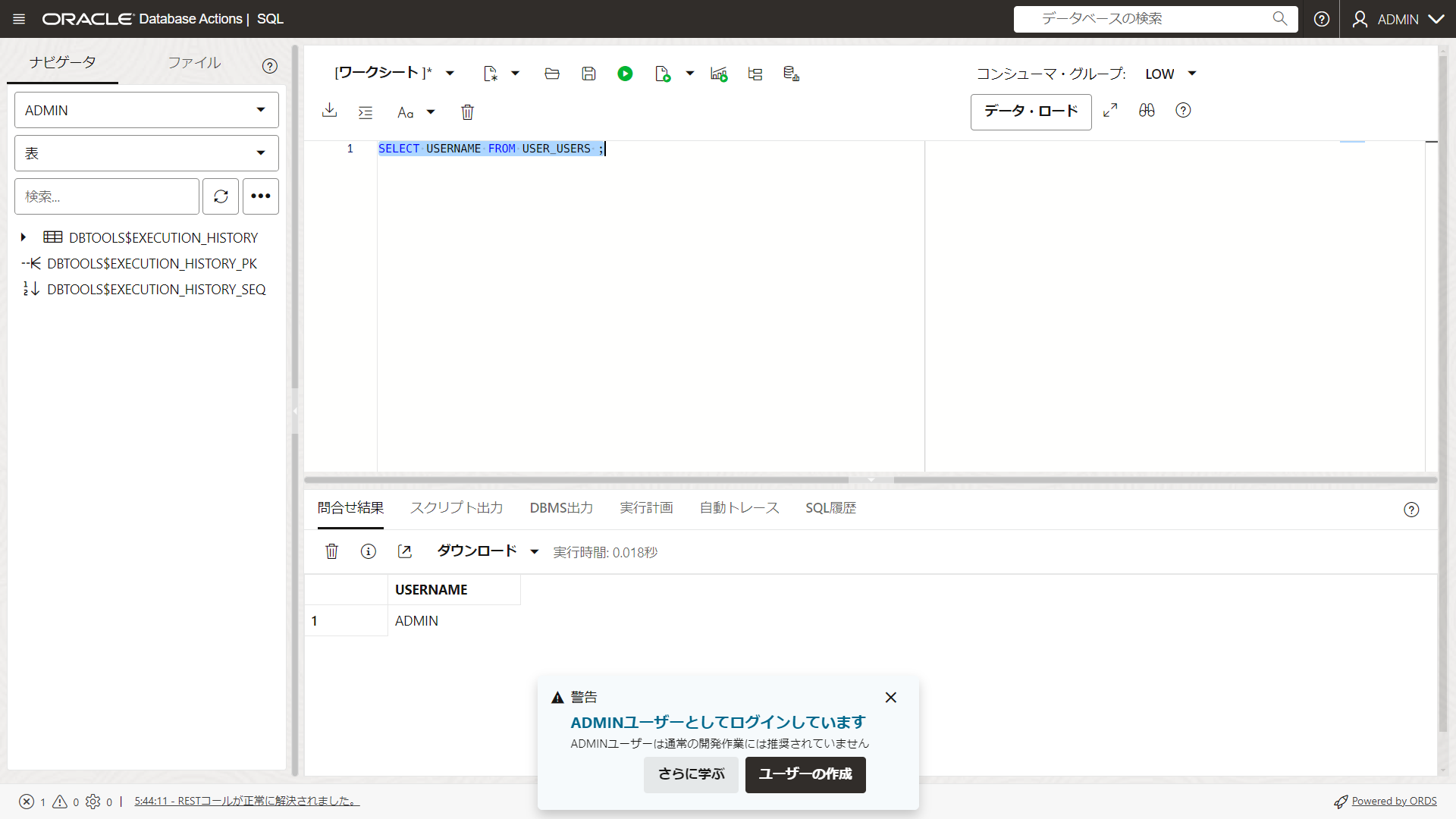Switch to the ファイル tab
Screen dimensions: 1456x819
coord(194,63)
